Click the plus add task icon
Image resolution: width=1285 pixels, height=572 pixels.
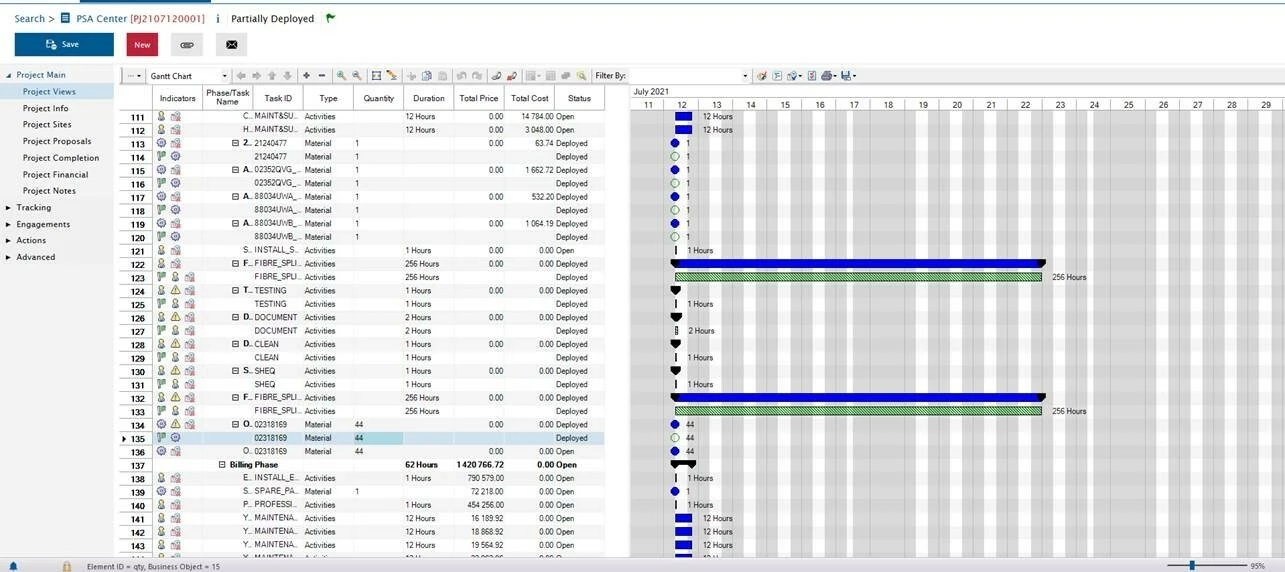coord(306,76)
